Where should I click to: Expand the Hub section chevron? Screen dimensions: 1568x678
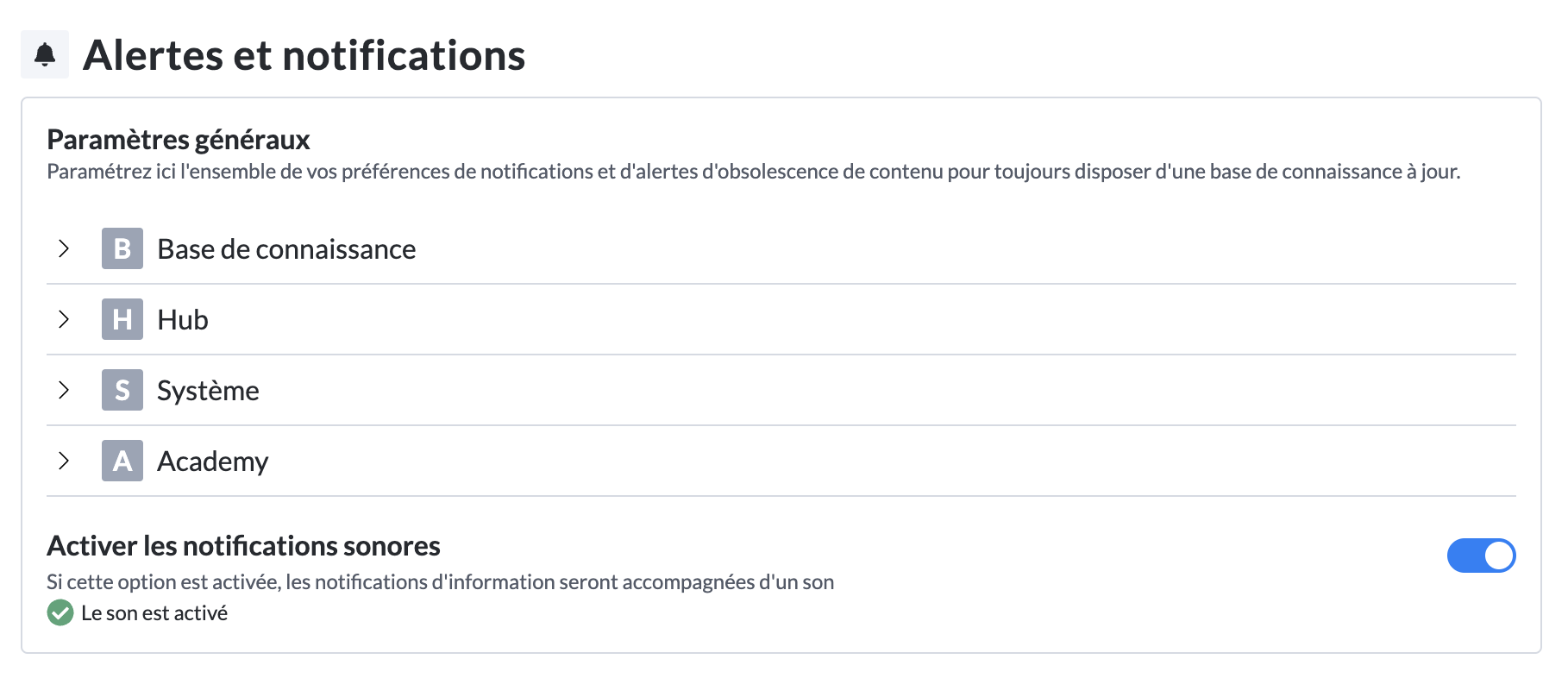point(64,319)
